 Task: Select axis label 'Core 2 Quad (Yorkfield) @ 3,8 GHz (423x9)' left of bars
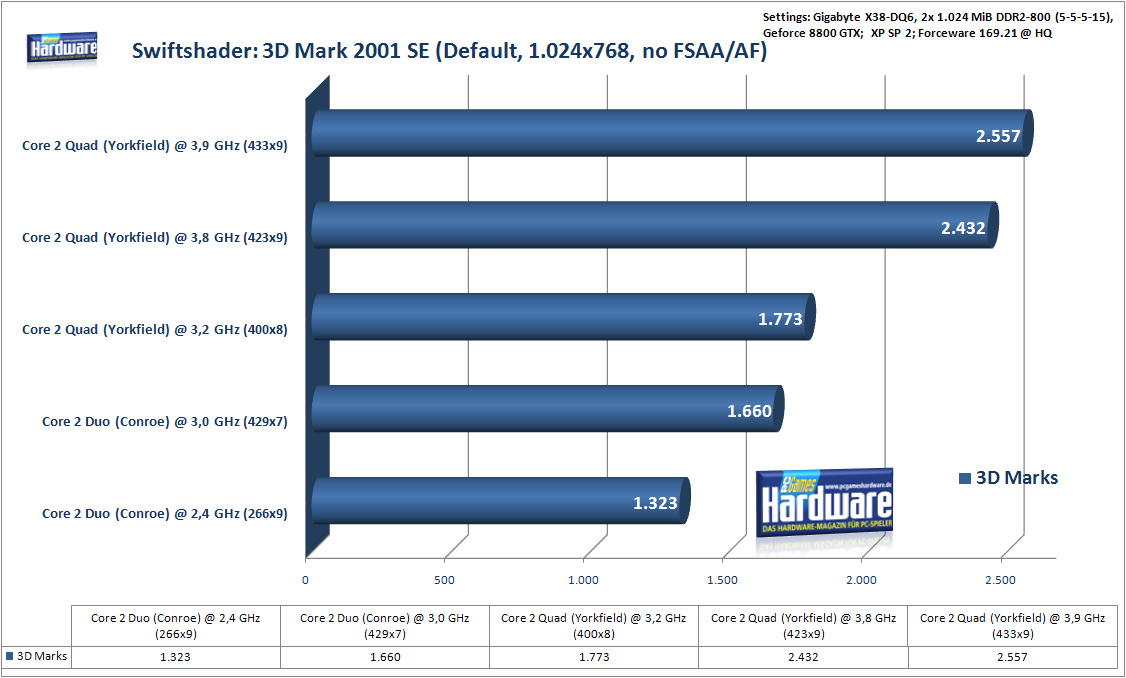pyautogui.click(x=154, y=238)
